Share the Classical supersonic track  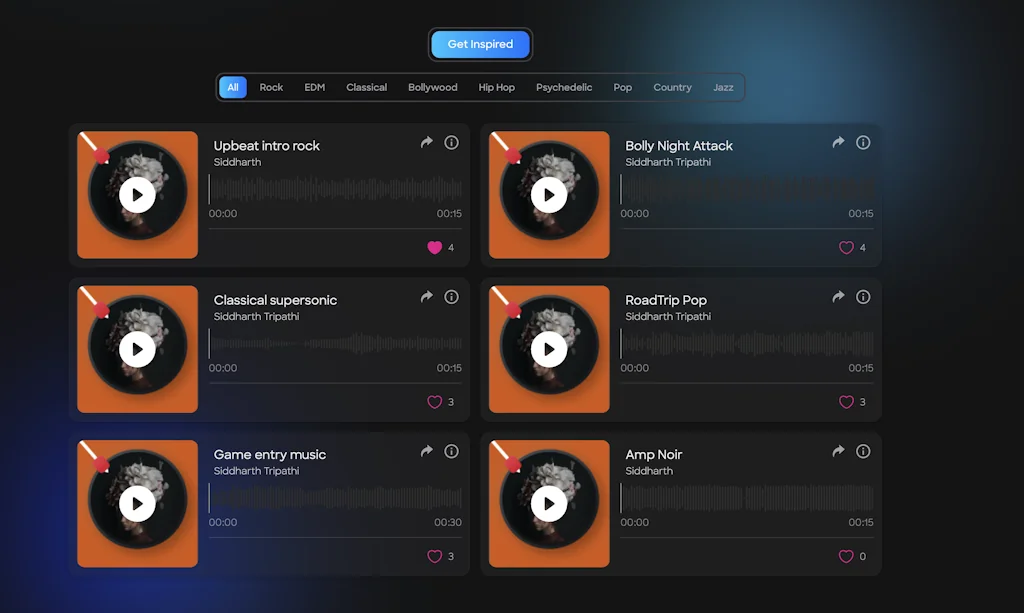[426, 297]
